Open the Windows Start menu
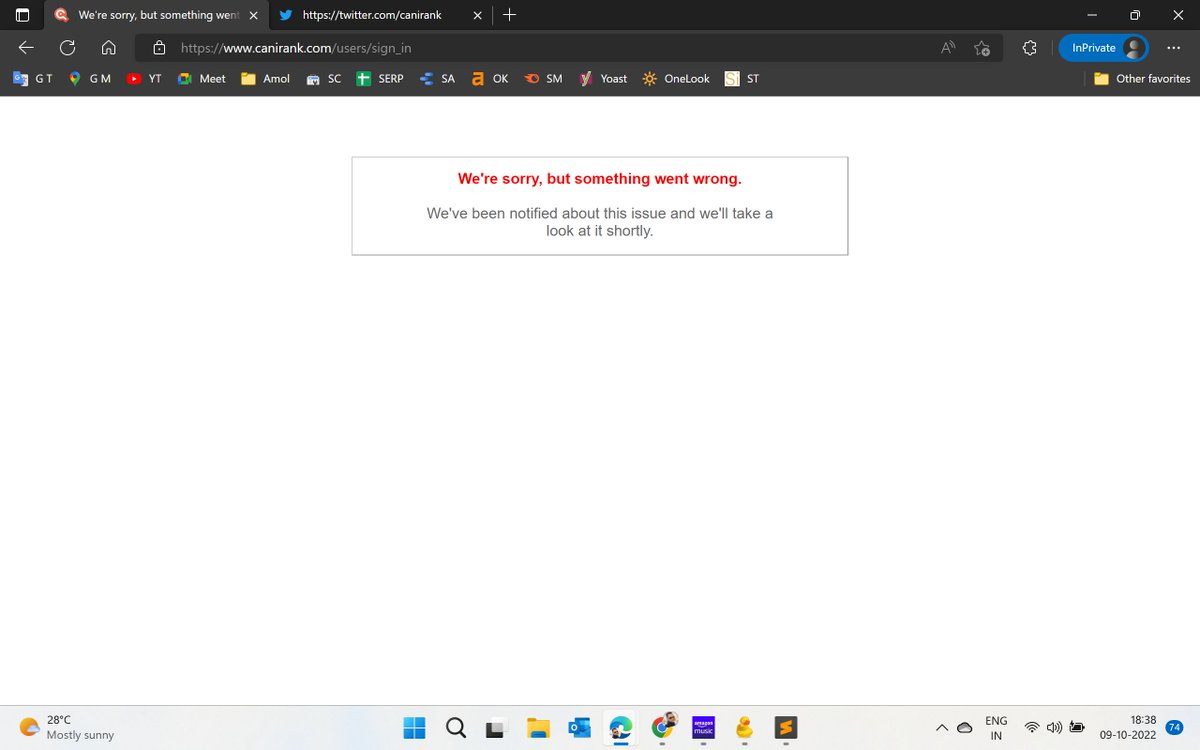The width and height of the screenshot is (1200, 750). (414, 727)
